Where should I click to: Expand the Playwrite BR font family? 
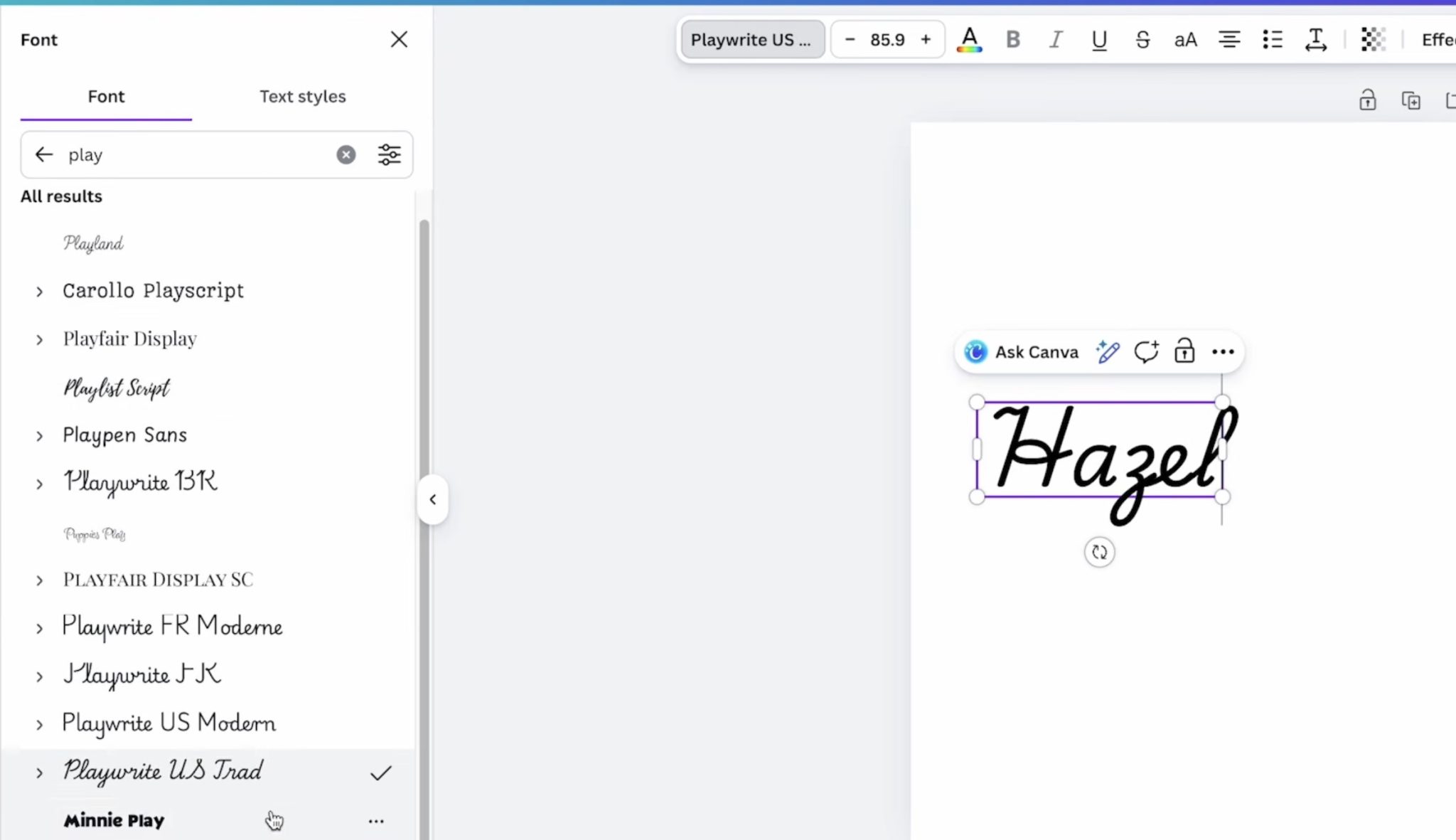[x=39, y=484]
